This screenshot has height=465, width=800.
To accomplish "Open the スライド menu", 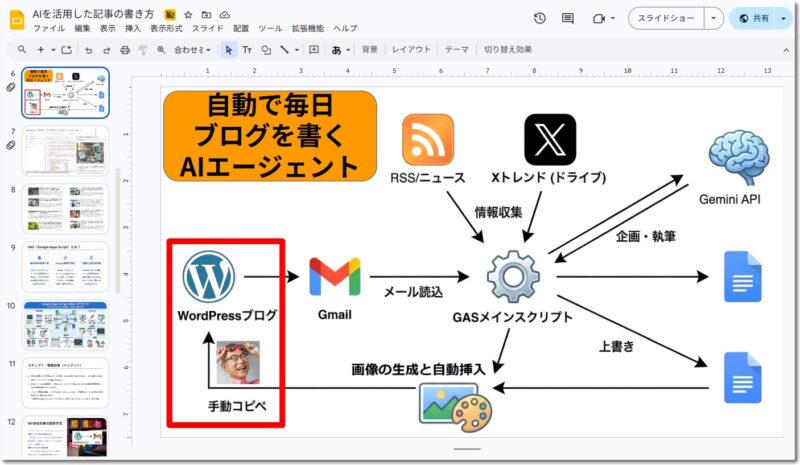I will pos(208,29).
